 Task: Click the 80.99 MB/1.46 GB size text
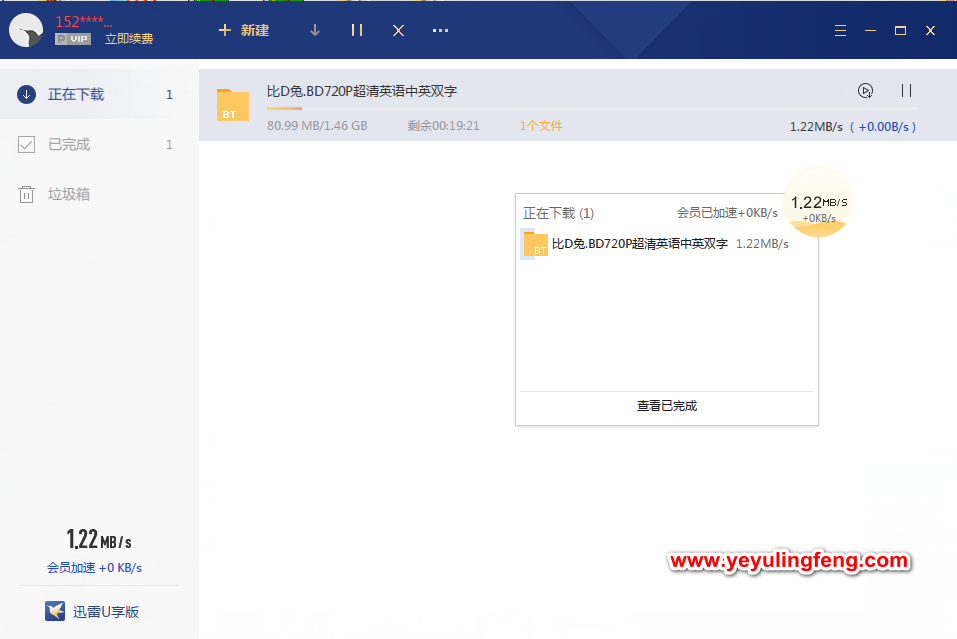[317, 126]
